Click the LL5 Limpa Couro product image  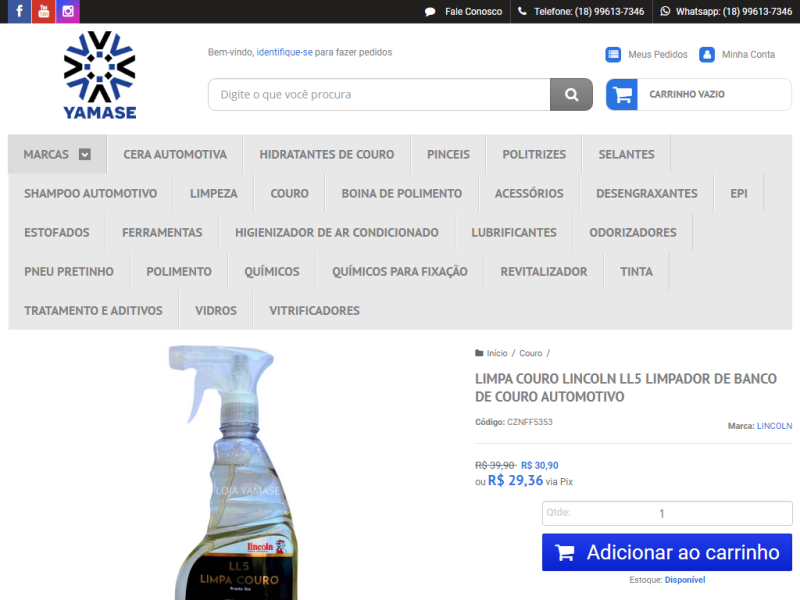(x=234, y=472)
